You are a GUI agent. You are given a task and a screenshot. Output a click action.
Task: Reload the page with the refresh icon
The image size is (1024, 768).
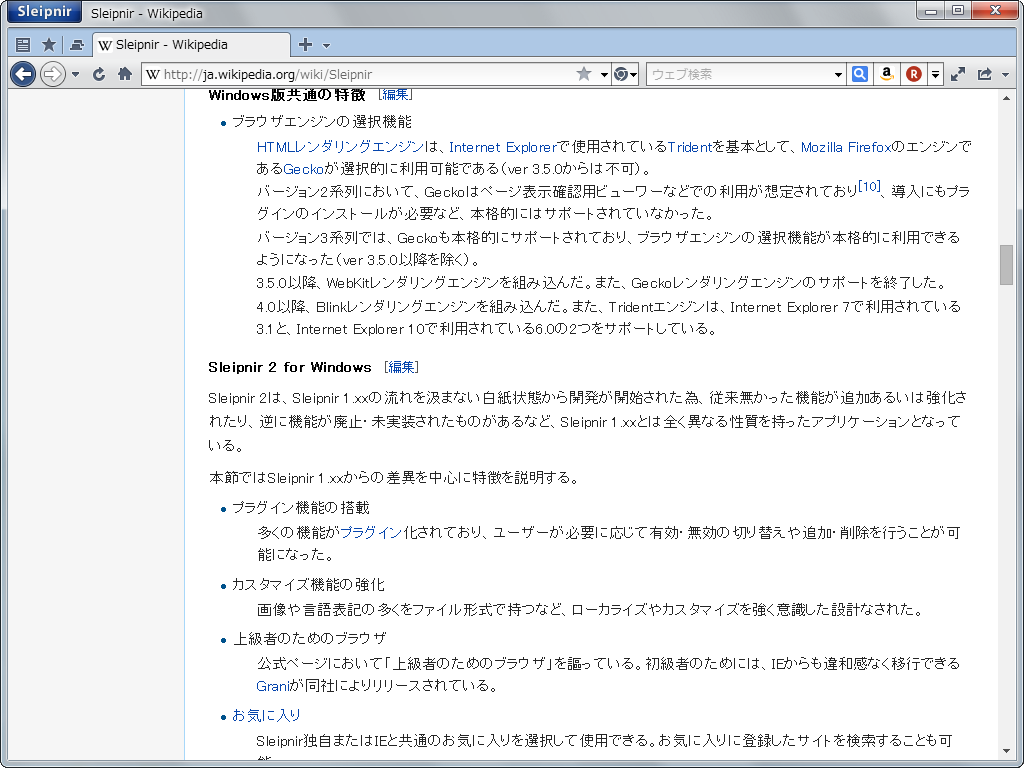pos(99,74)
